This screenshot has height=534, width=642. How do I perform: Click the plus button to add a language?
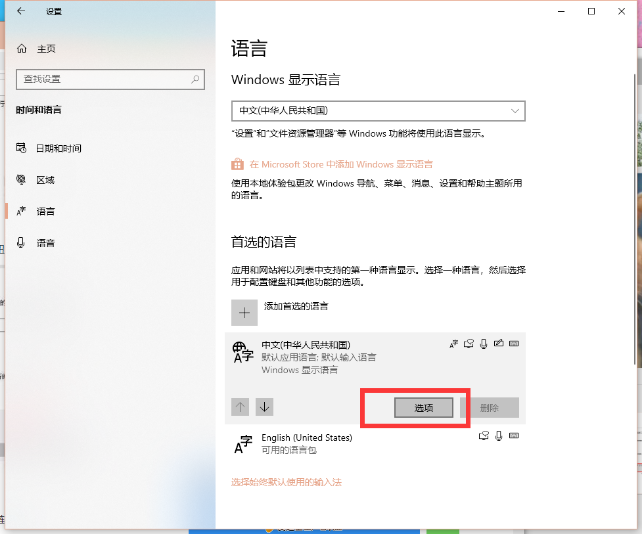click(x=244, y=313)
